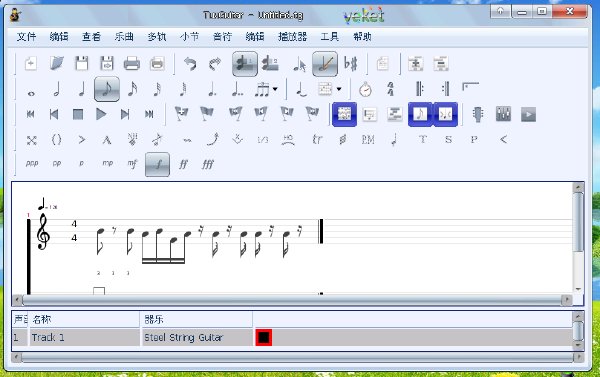Choose Save As floppy icon with arrow
The height and width of the screenshot is (377, 600).
pyautogui.click(x=107, y=64)
